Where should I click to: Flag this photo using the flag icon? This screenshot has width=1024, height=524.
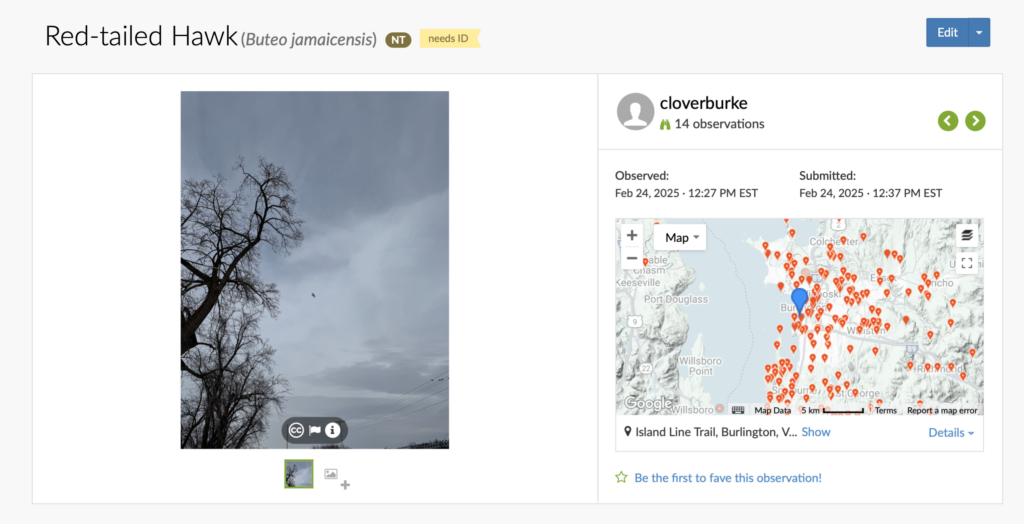pyautogui.click(x=315, y=430)
